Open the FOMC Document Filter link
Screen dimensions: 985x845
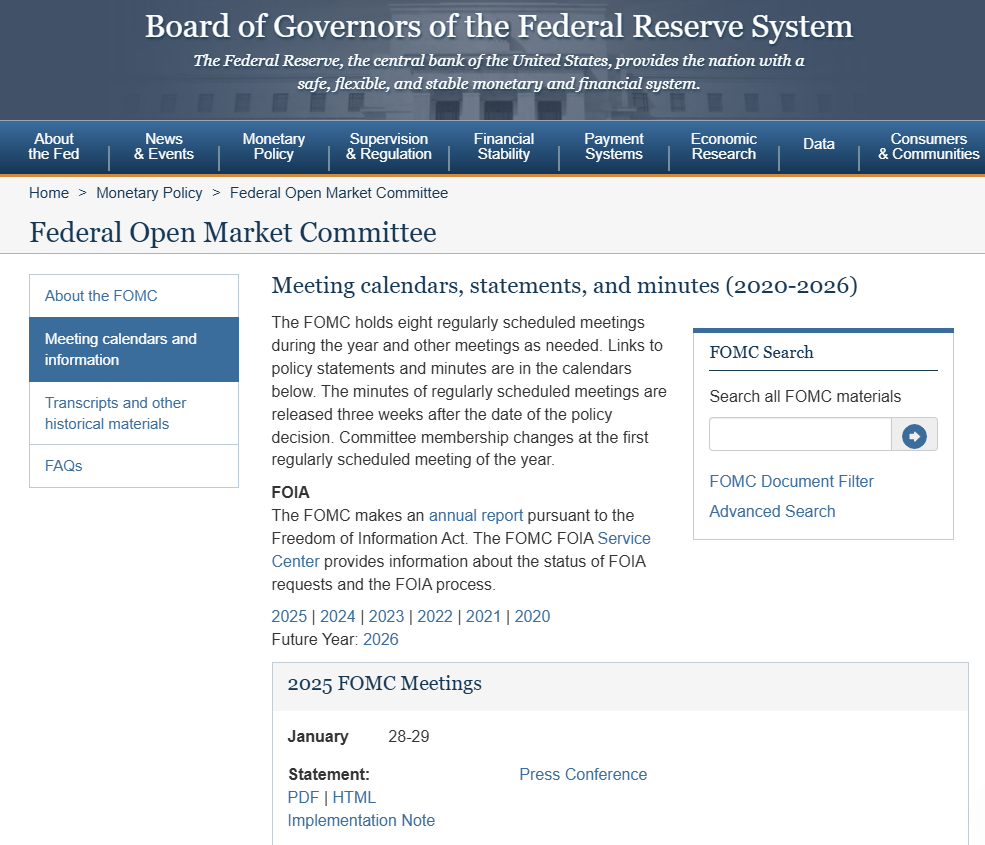792,481
